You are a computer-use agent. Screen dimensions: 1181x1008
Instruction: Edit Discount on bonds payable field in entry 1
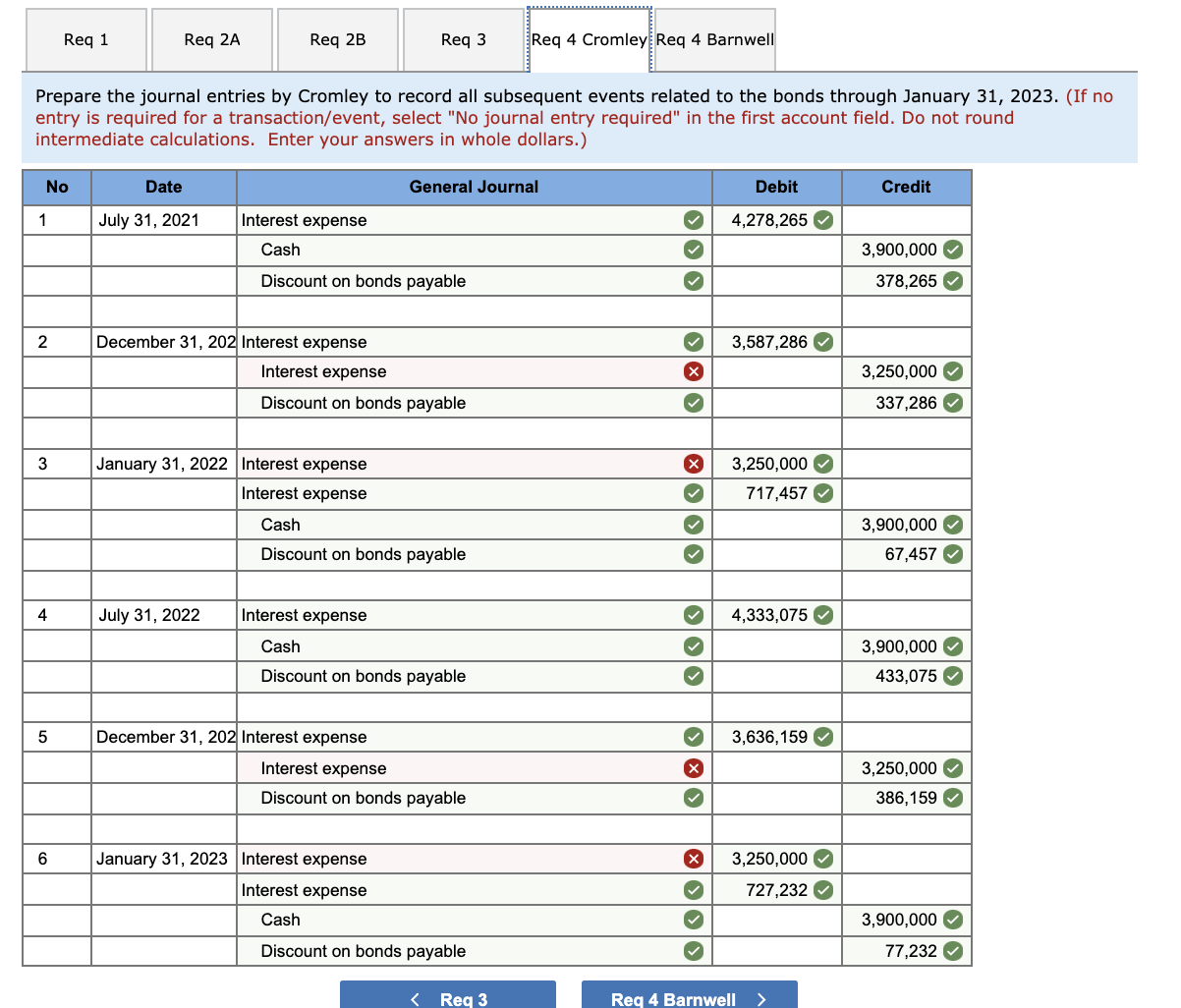pyautogui.click(x=475, y=281)
